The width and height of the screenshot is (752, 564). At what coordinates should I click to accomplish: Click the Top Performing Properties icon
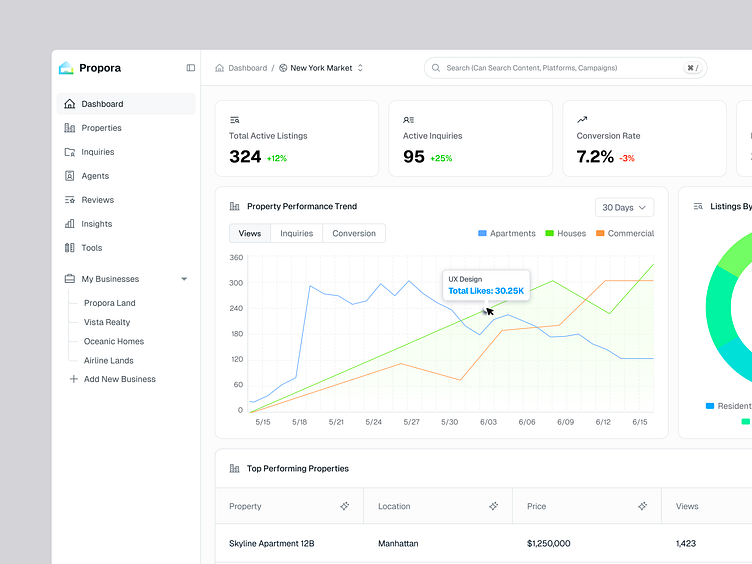pos(235,468)
